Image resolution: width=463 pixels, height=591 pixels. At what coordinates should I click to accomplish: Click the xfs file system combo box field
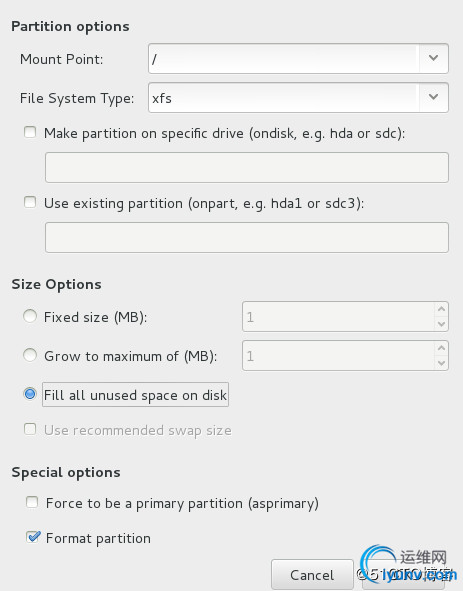[284, 98]
